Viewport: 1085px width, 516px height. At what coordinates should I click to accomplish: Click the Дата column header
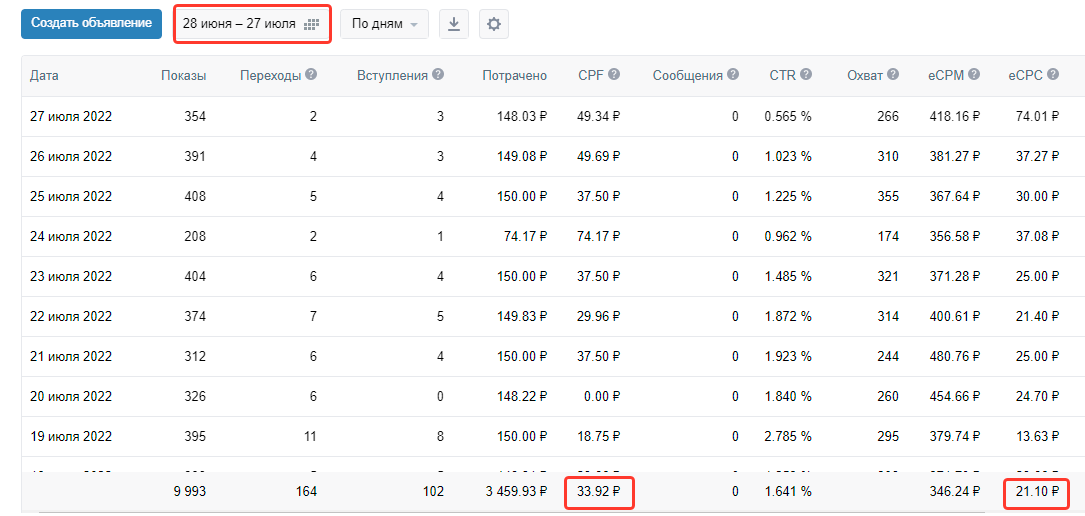tap(44, 75)
